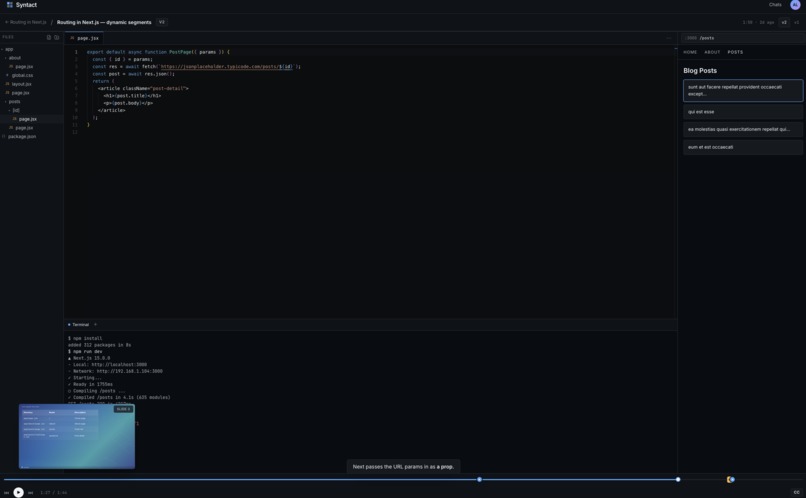This screenshot has height=498, width=806.
Task: Skip to next segment
Action: [30, 493]
